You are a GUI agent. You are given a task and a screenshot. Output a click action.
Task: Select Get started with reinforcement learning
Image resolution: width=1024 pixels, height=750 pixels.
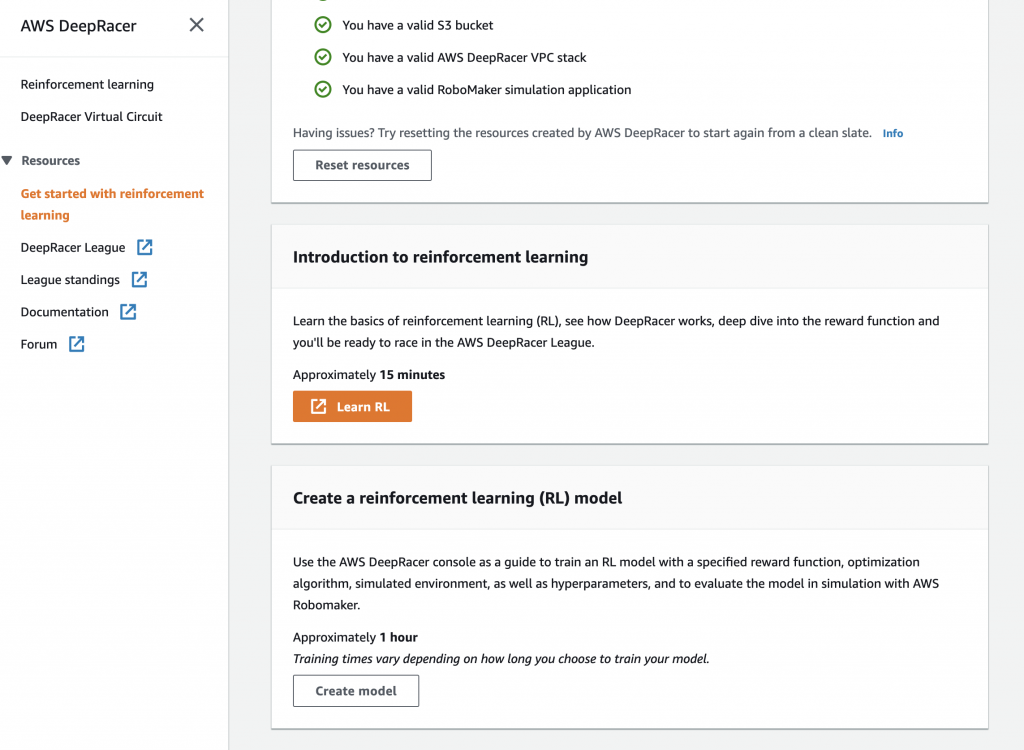(112, 204)
